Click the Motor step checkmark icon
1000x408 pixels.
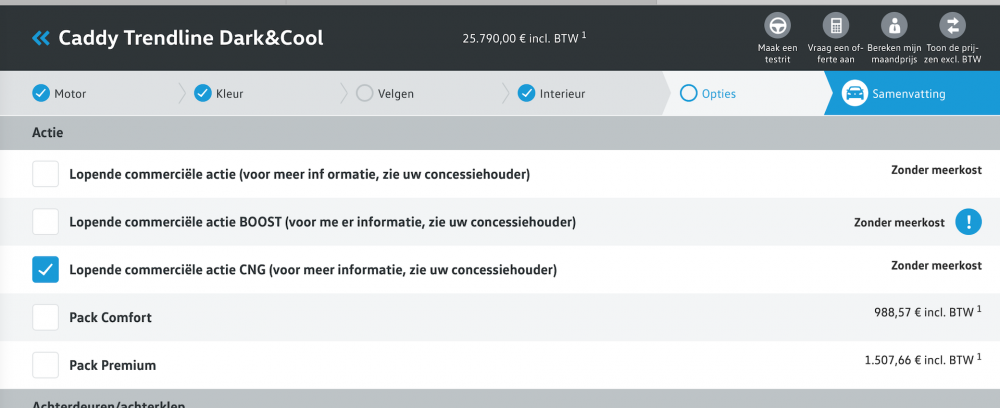click(41, 94)
